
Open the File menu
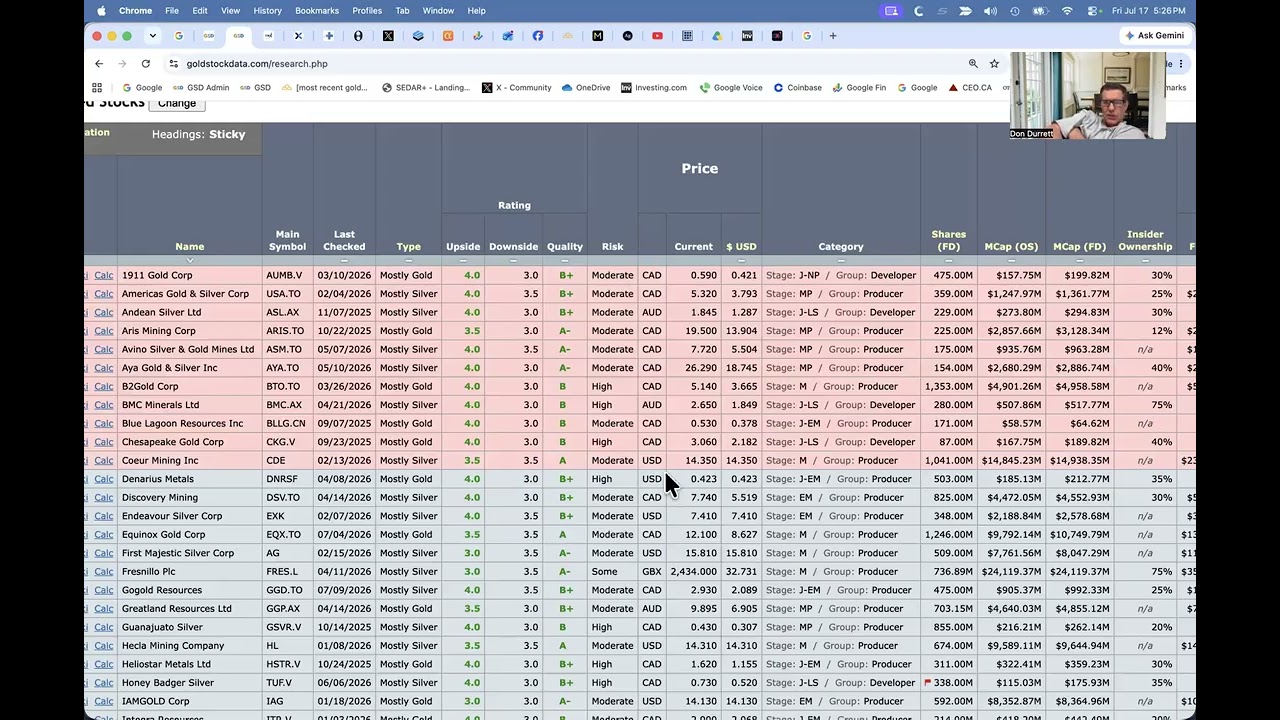click(172, 11)
